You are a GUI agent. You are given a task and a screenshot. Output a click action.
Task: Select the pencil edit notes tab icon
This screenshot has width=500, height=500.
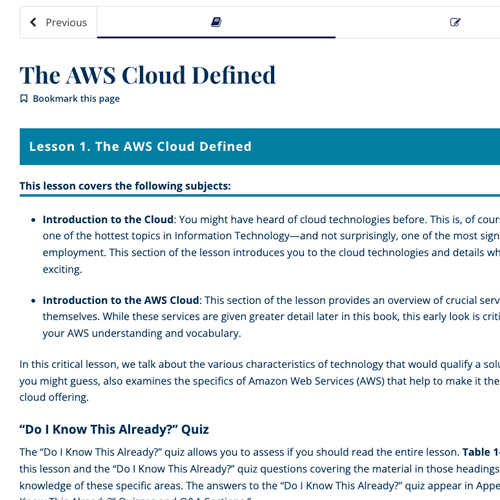[455, 22]
